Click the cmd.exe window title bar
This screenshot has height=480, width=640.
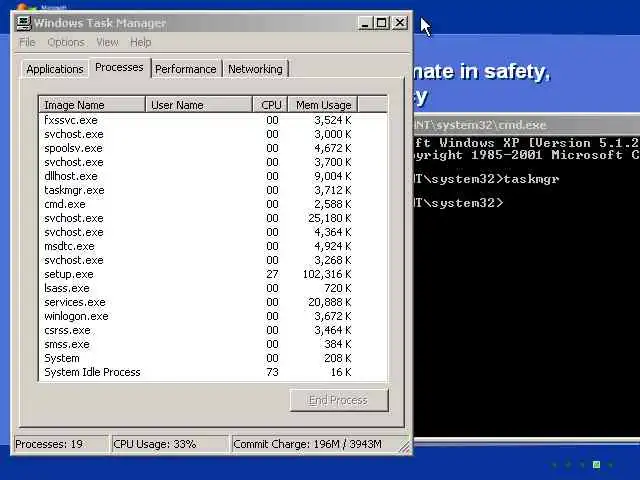527,124
